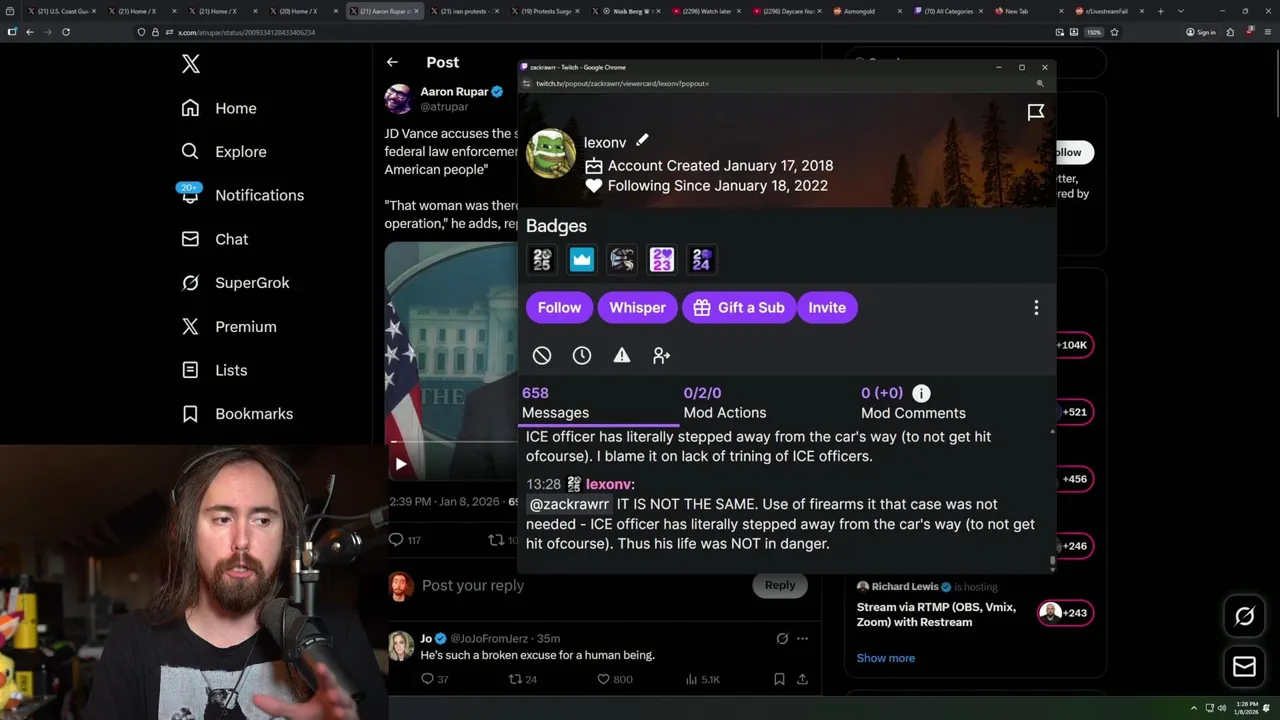Viewport: 1280px width, 720px height.
Task: Click the Invite button
Action: pos(827,308)
